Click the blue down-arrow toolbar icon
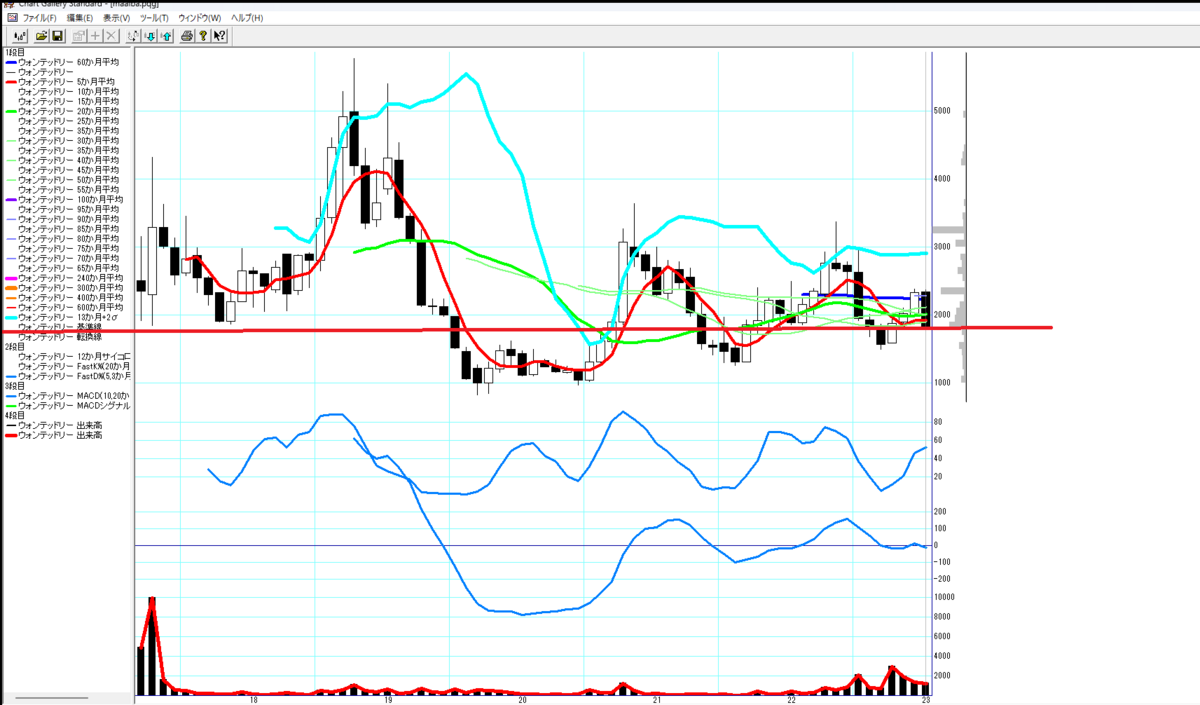 tap(149, 36)
